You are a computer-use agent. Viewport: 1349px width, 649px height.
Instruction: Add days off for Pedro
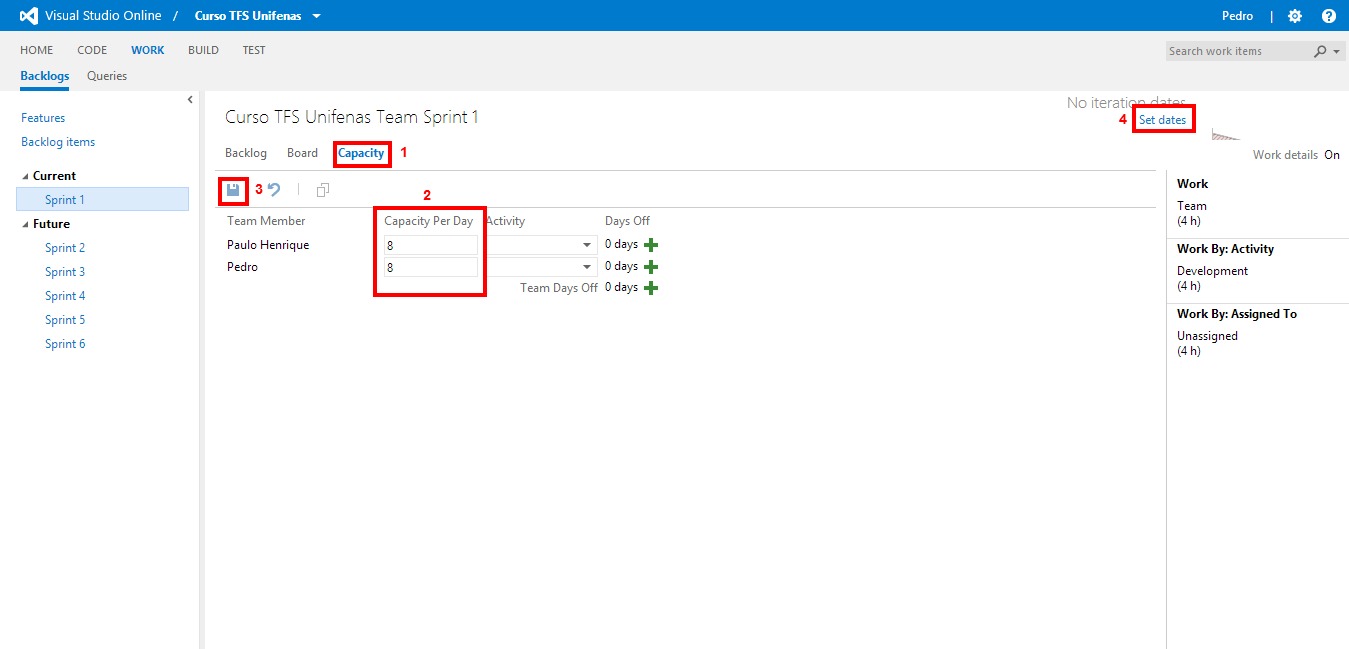pos(651,267)
